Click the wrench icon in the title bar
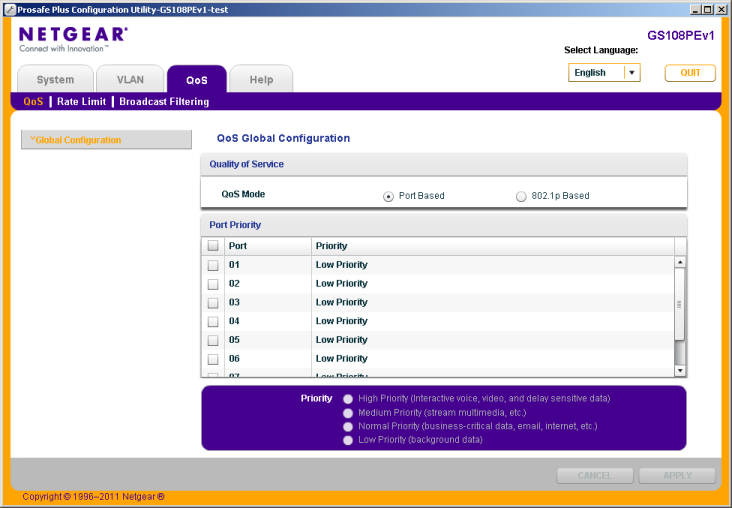The width and height of the screenshot is (732, 508). 9,10
